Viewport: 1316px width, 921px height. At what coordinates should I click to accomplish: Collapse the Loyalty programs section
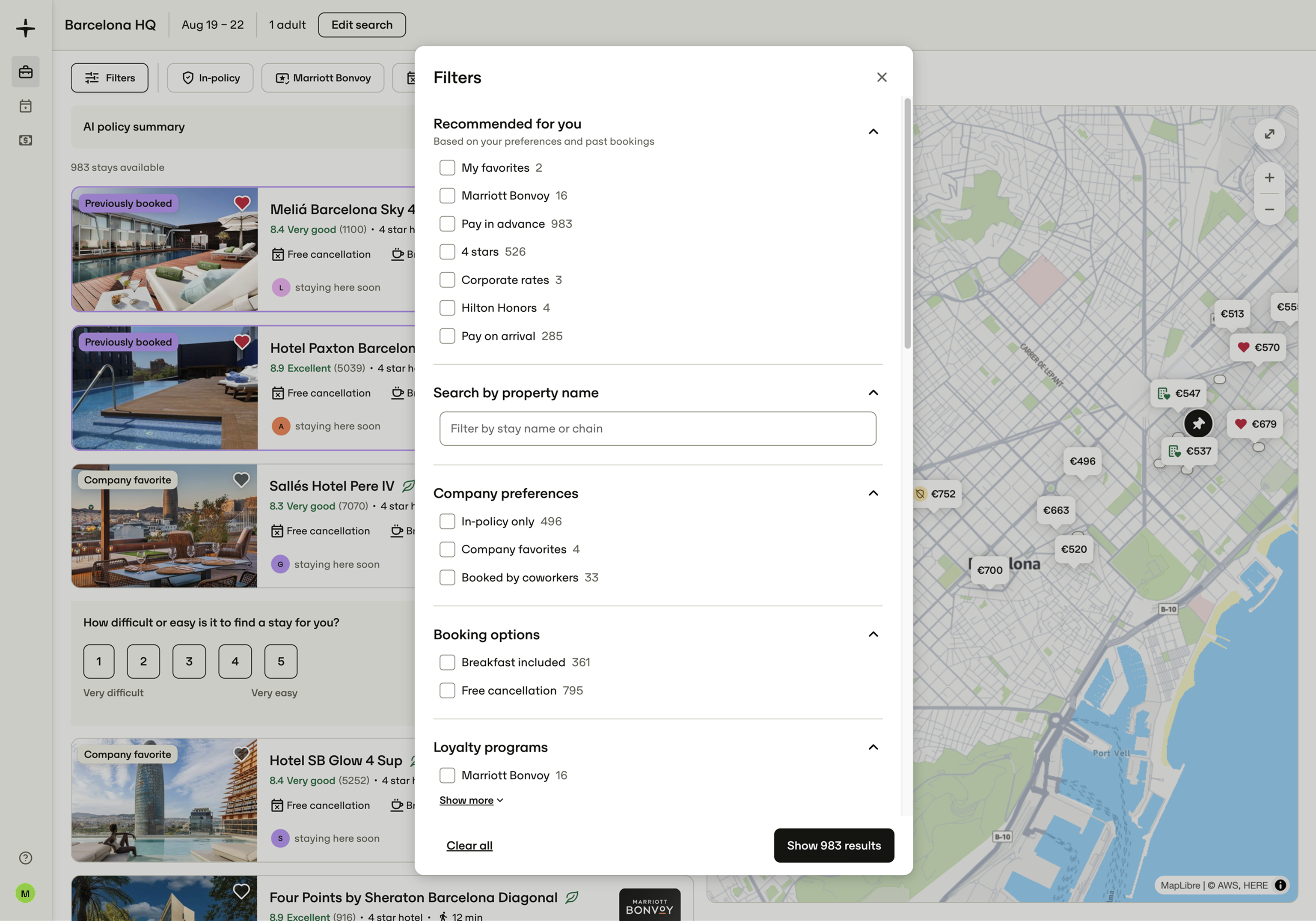tap(873, 747)
